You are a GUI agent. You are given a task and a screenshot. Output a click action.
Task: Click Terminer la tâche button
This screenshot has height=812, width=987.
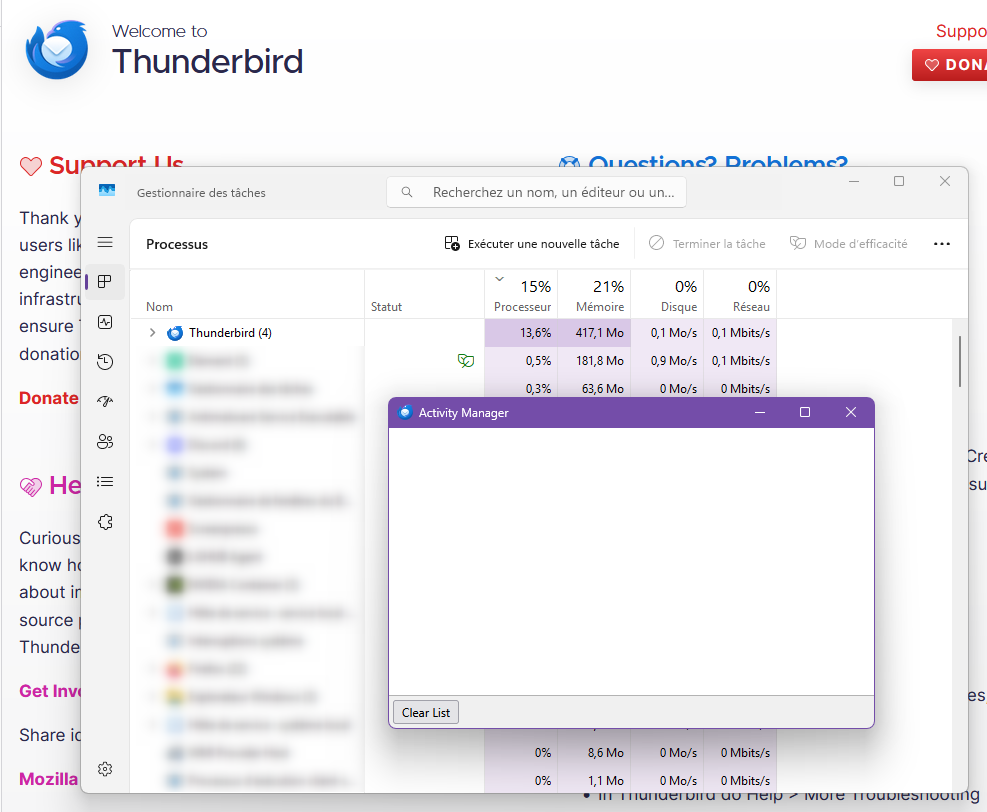pyautogui.click(x=707, y=244)
